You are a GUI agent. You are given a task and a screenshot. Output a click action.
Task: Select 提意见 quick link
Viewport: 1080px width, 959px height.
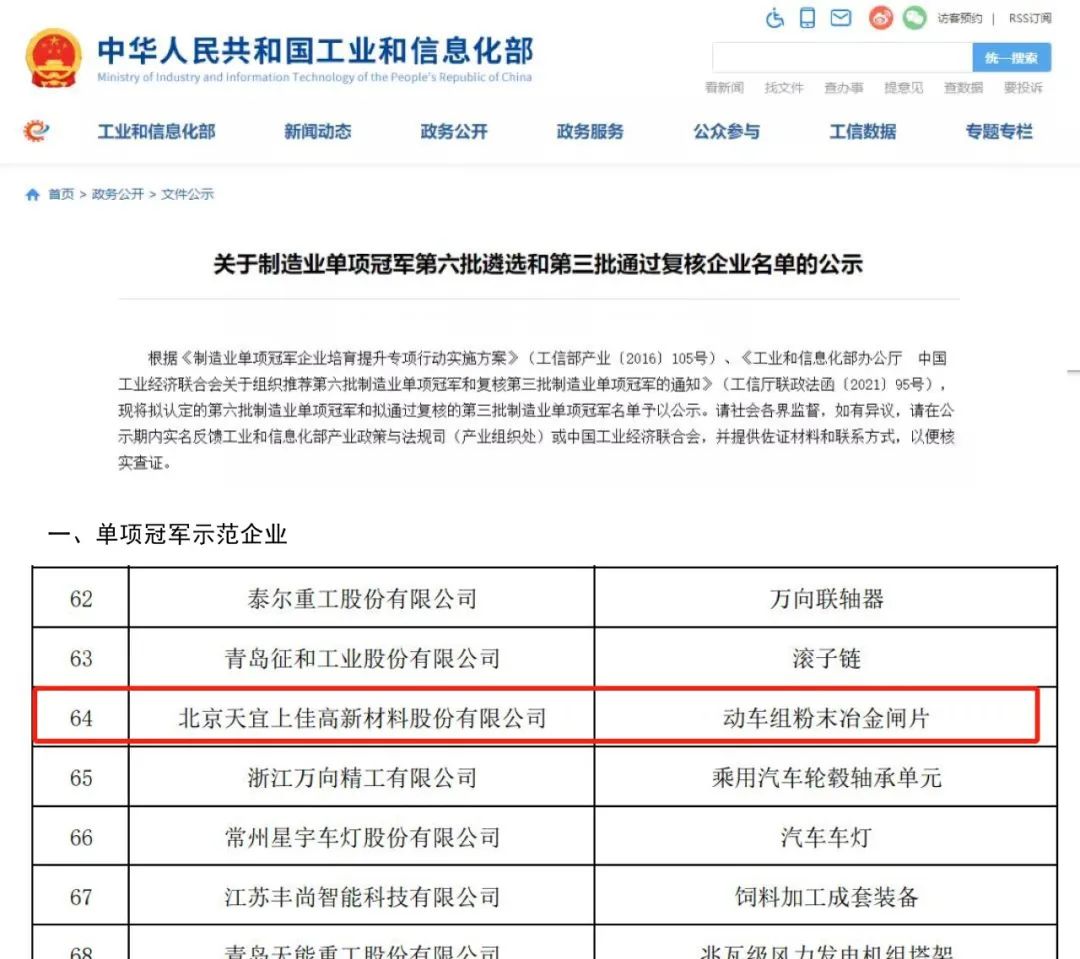point(904,87)
